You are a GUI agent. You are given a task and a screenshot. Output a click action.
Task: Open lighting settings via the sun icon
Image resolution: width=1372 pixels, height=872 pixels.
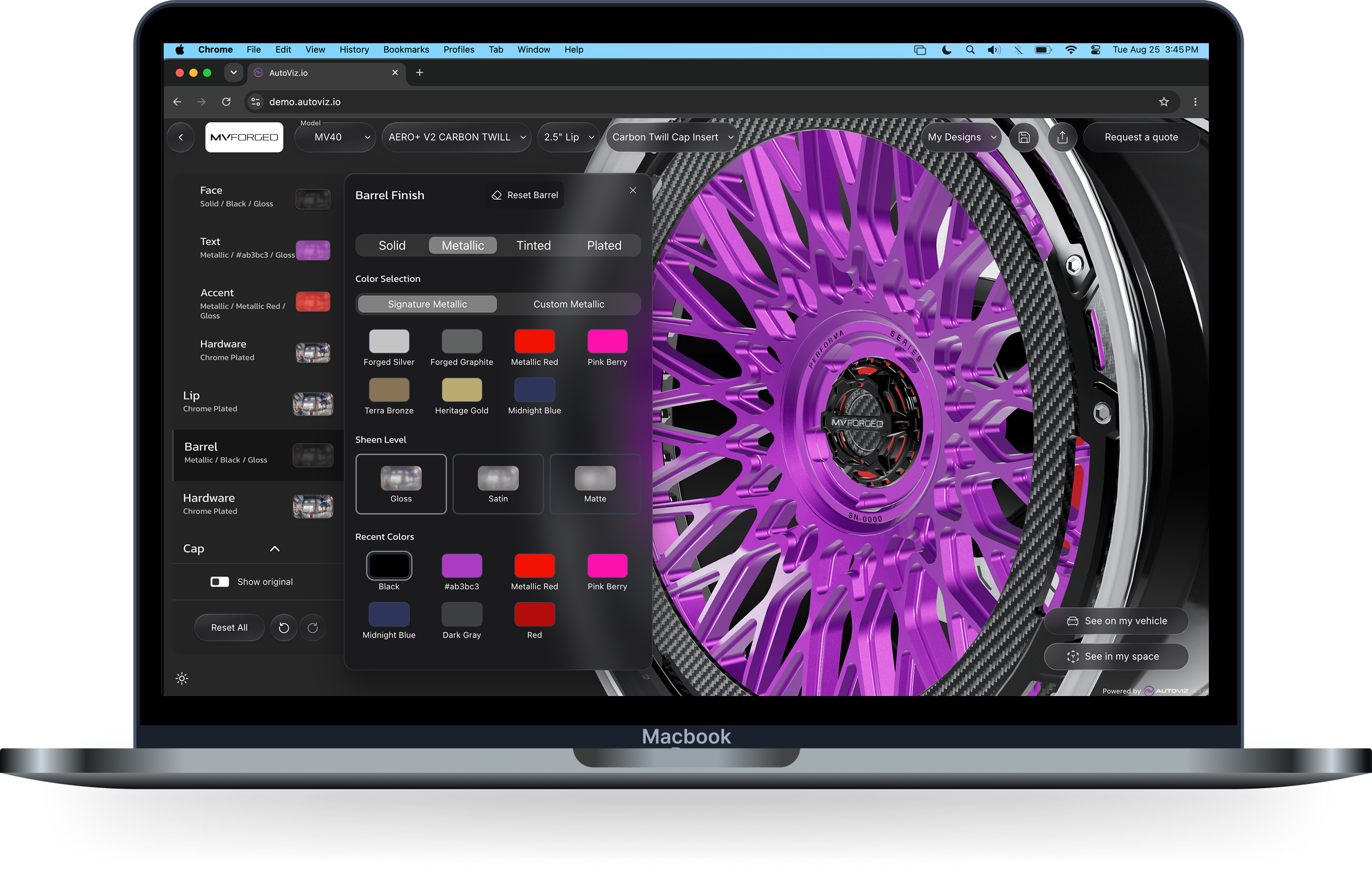pos(182,679)
